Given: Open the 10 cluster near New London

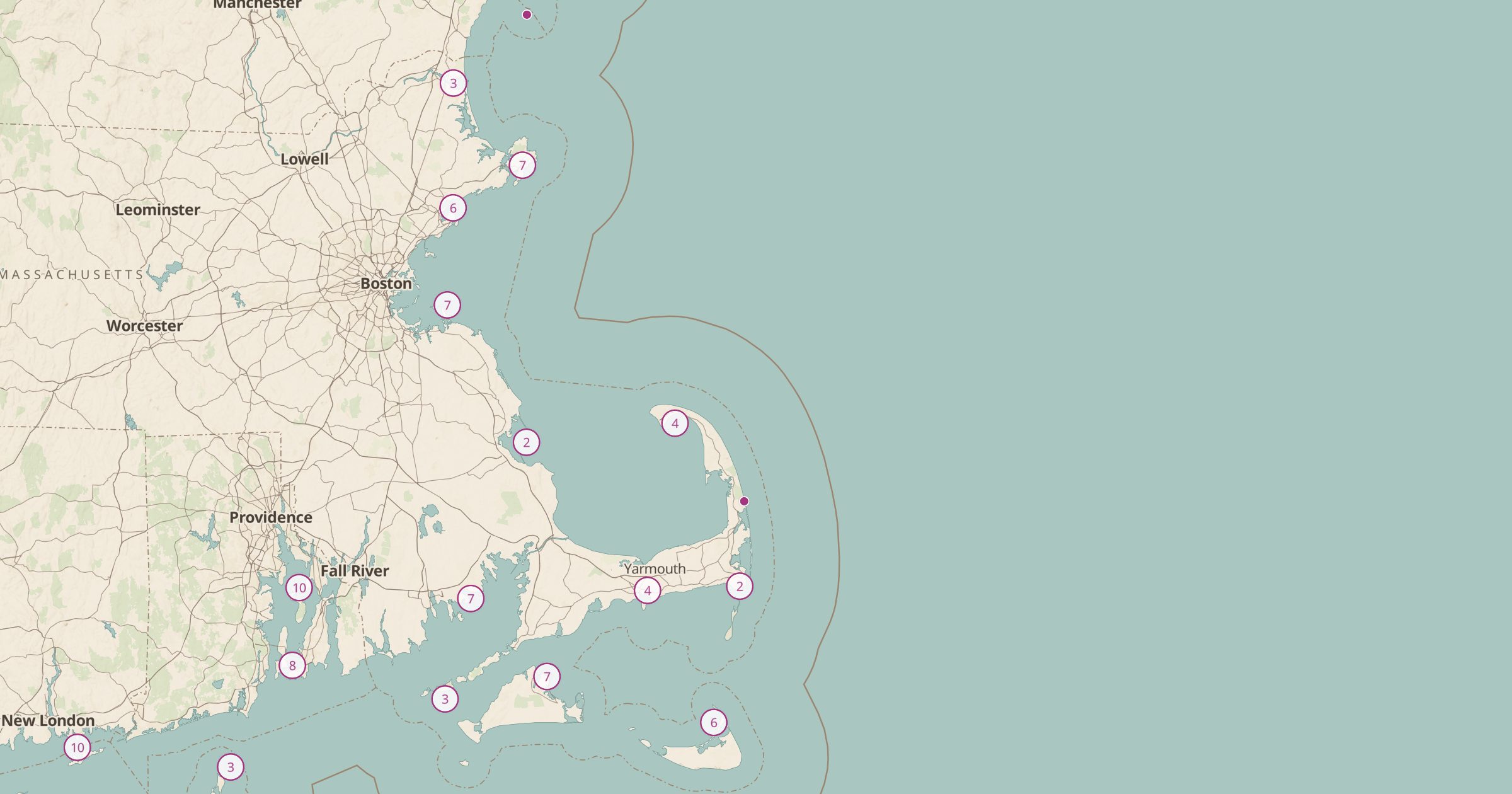Looking at the screenshot, I should [x=77, y=748].
